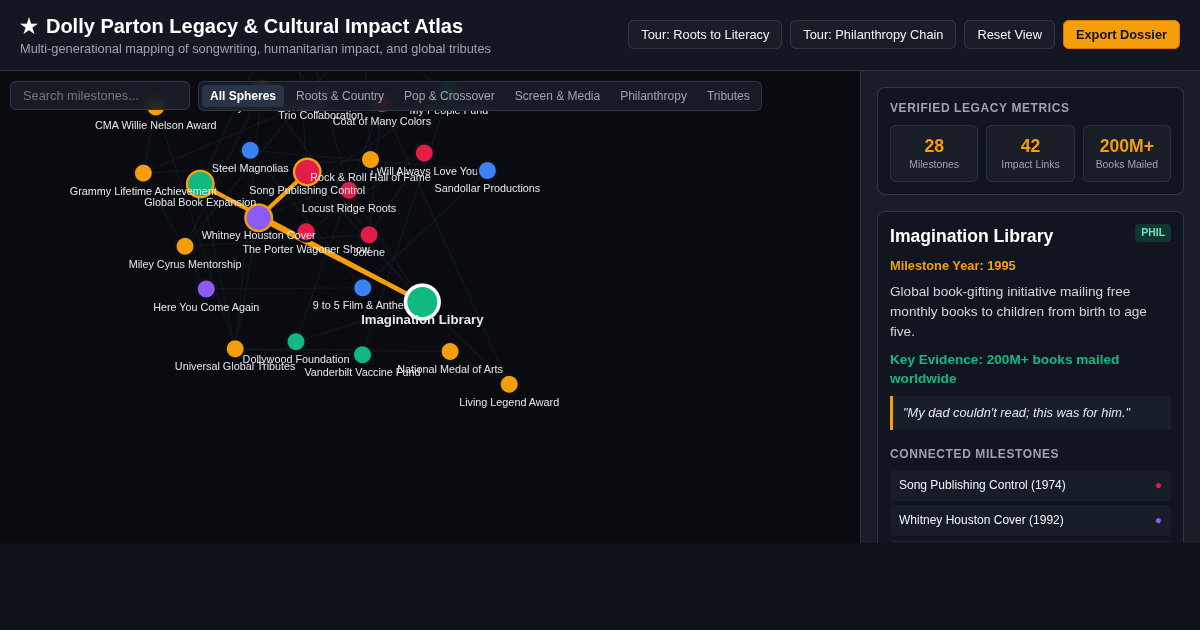Pick the Living Legend Award node
The width and height of the screenshot is (1200, 630).
[x=509, y=384]
